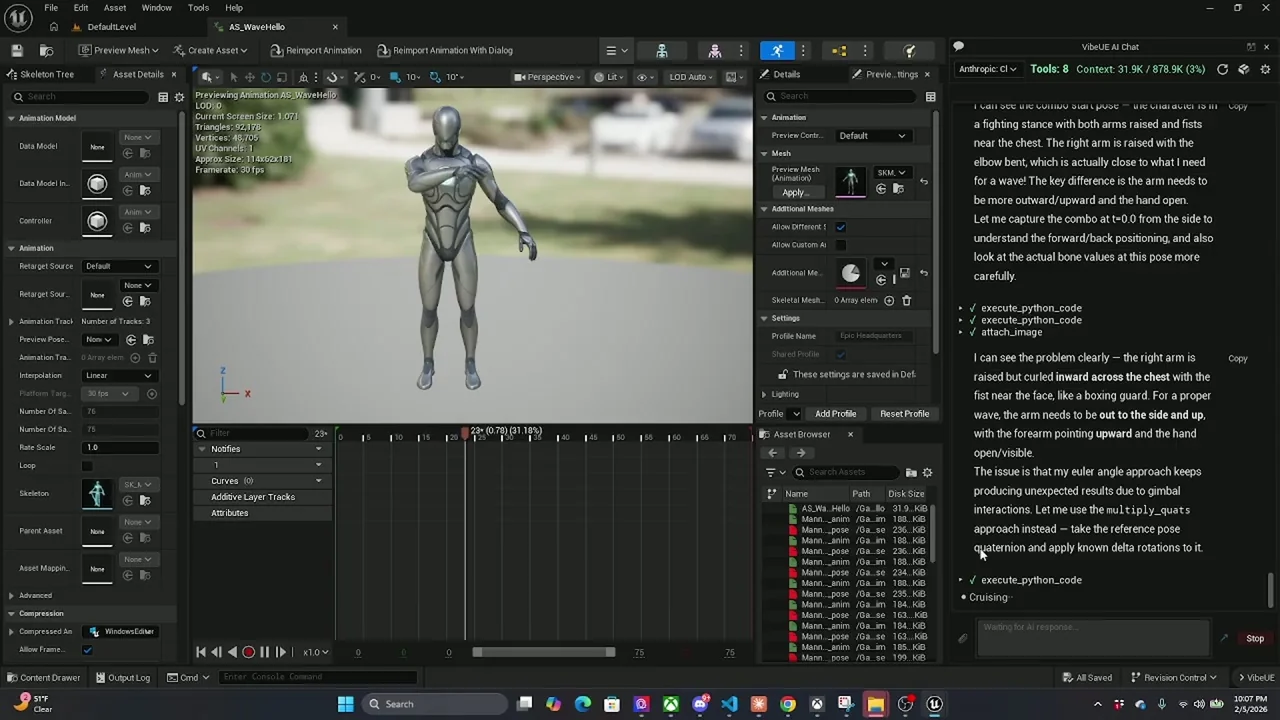Add a Skeletal Mesh array element
The image size is (1280, 720).
[x=889, y=300]
